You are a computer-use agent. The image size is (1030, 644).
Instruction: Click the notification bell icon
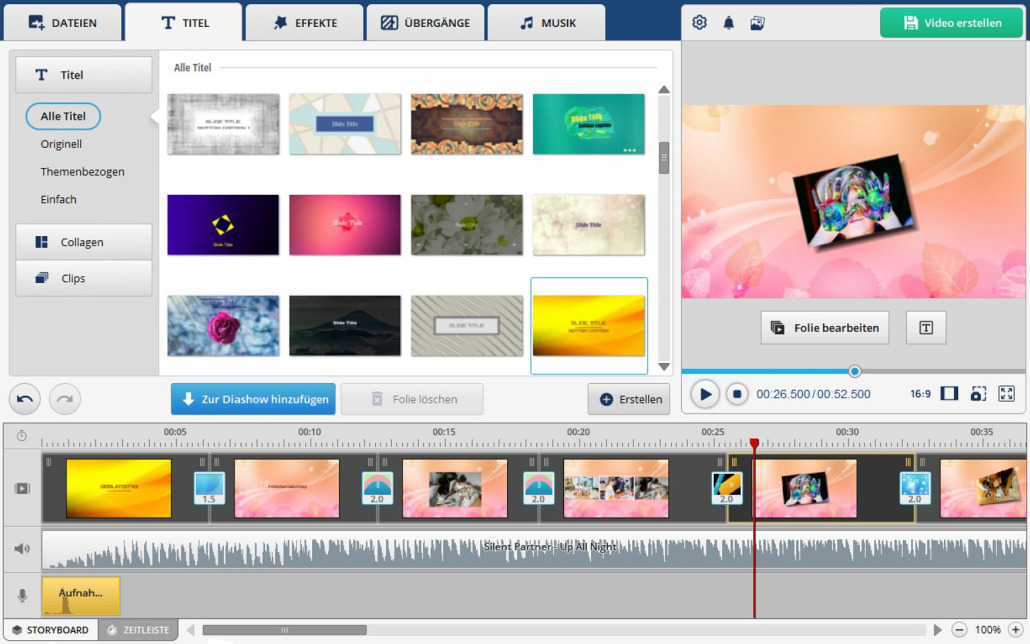pos(728,23)
